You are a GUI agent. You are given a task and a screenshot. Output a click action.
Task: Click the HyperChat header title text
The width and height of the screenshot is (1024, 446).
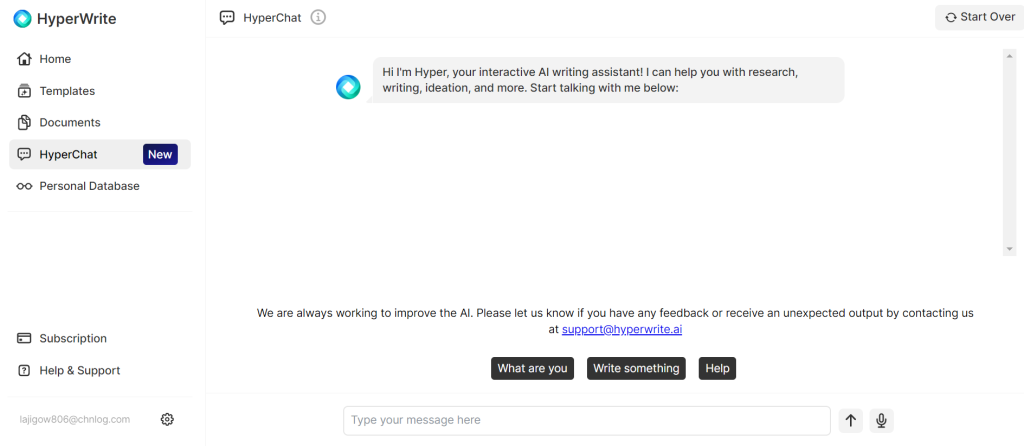tap(272, 18)
